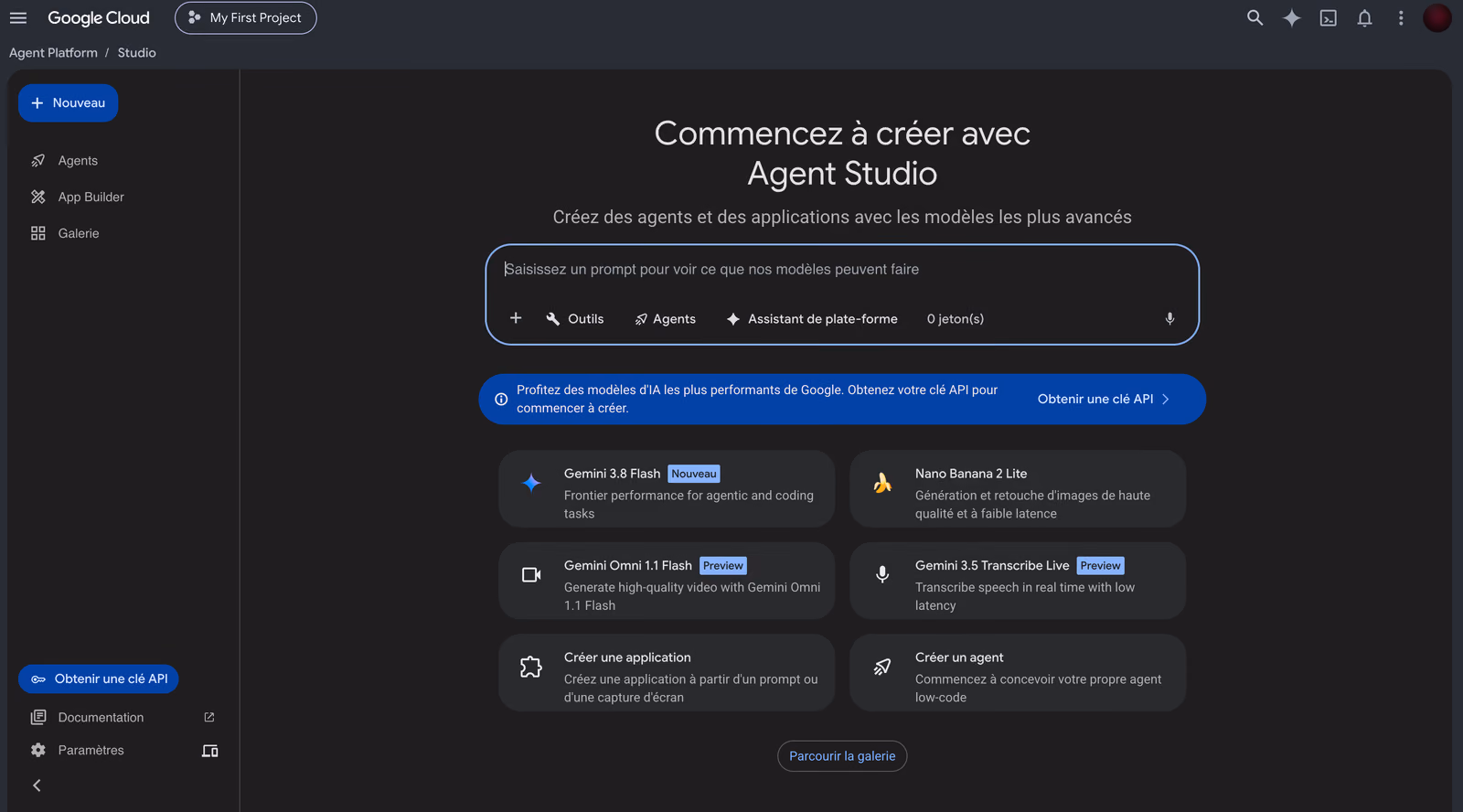The height and width of the screenshot is (812, 1463).
Task: Open the notifications bell
Action: point(1364,17)
